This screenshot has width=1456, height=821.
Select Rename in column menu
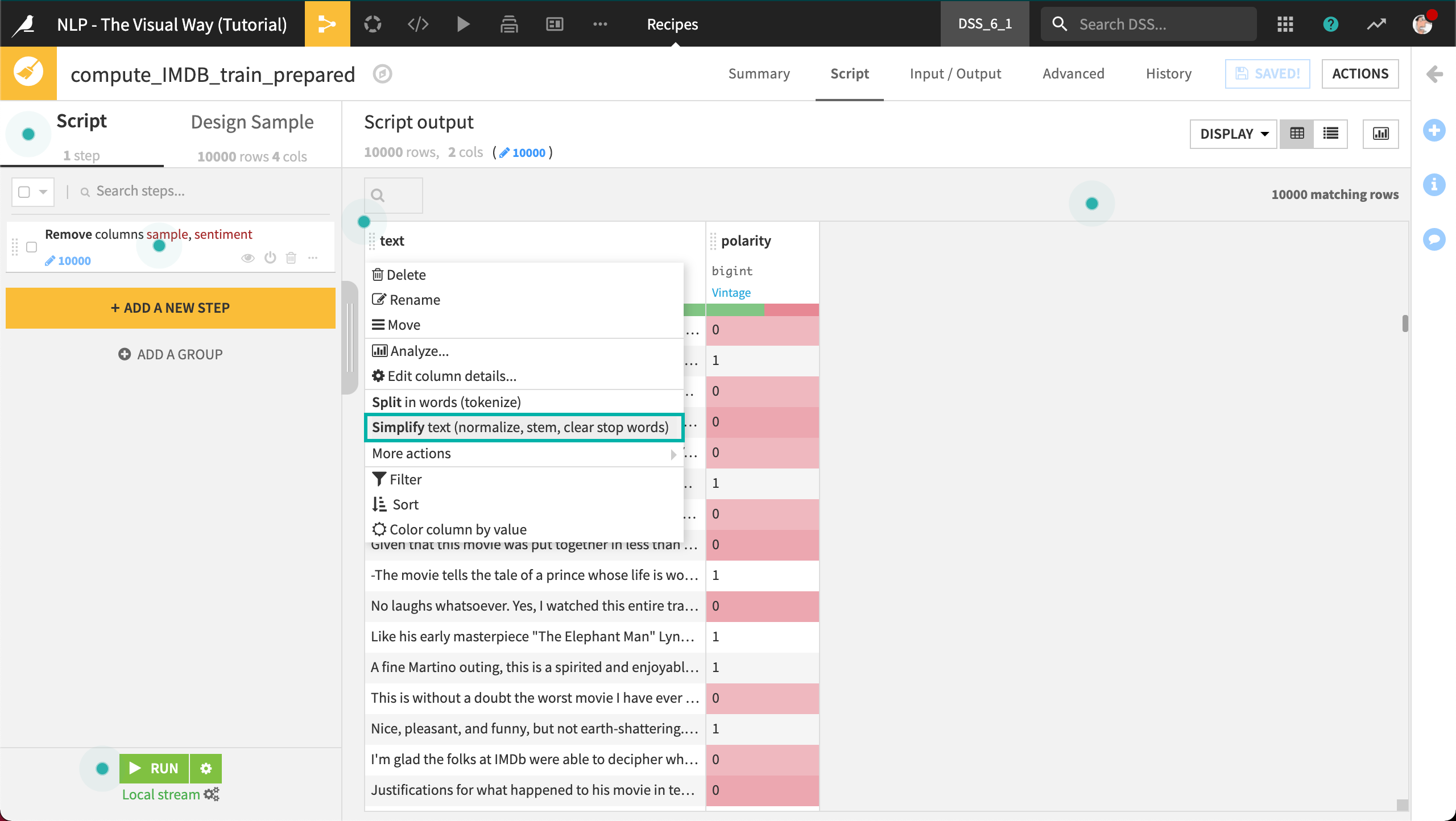tap(524, 300)
